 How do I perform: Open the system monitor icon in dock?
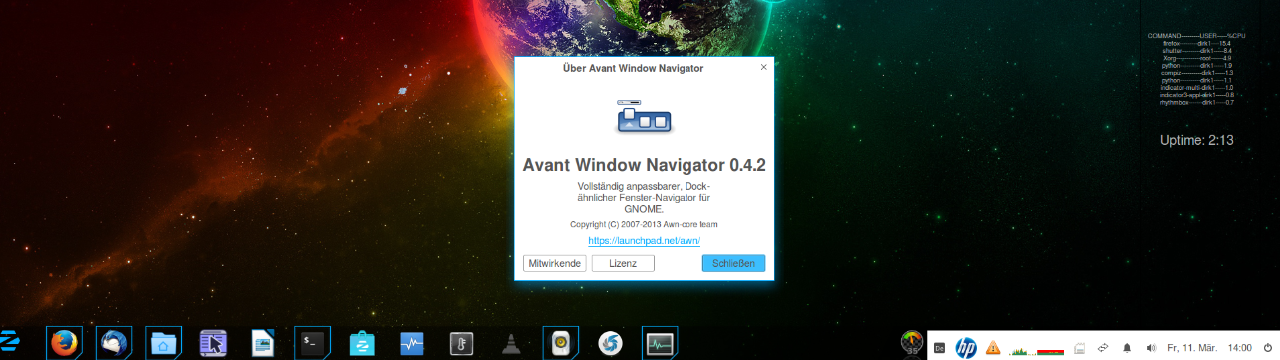pyautogui.click(x=660, y=343)
